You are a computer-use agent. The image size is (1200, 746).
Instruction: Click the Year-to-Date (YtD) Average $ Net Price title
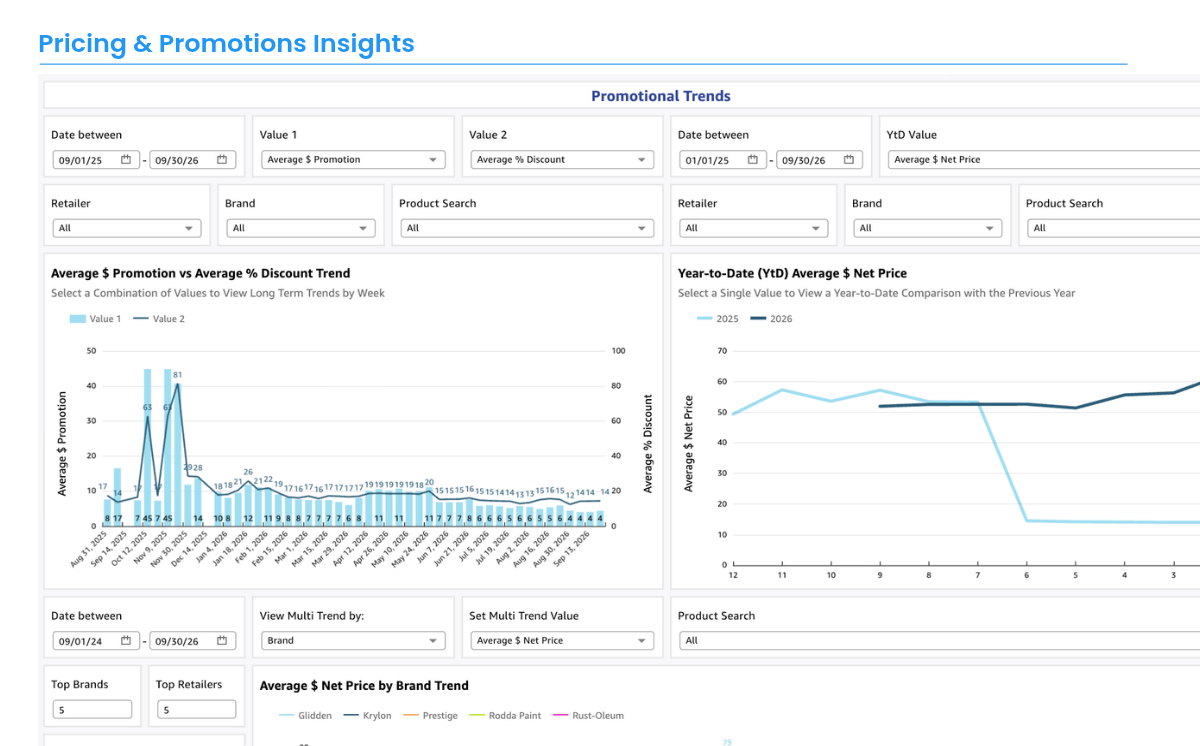coord(793,273)
